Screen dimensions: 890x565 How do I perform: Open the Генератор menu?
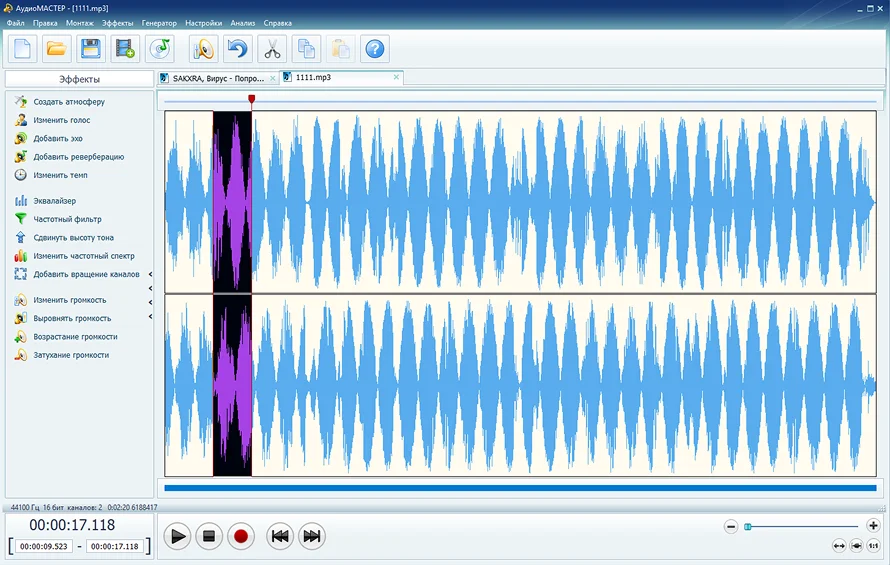tap(159, 22)
